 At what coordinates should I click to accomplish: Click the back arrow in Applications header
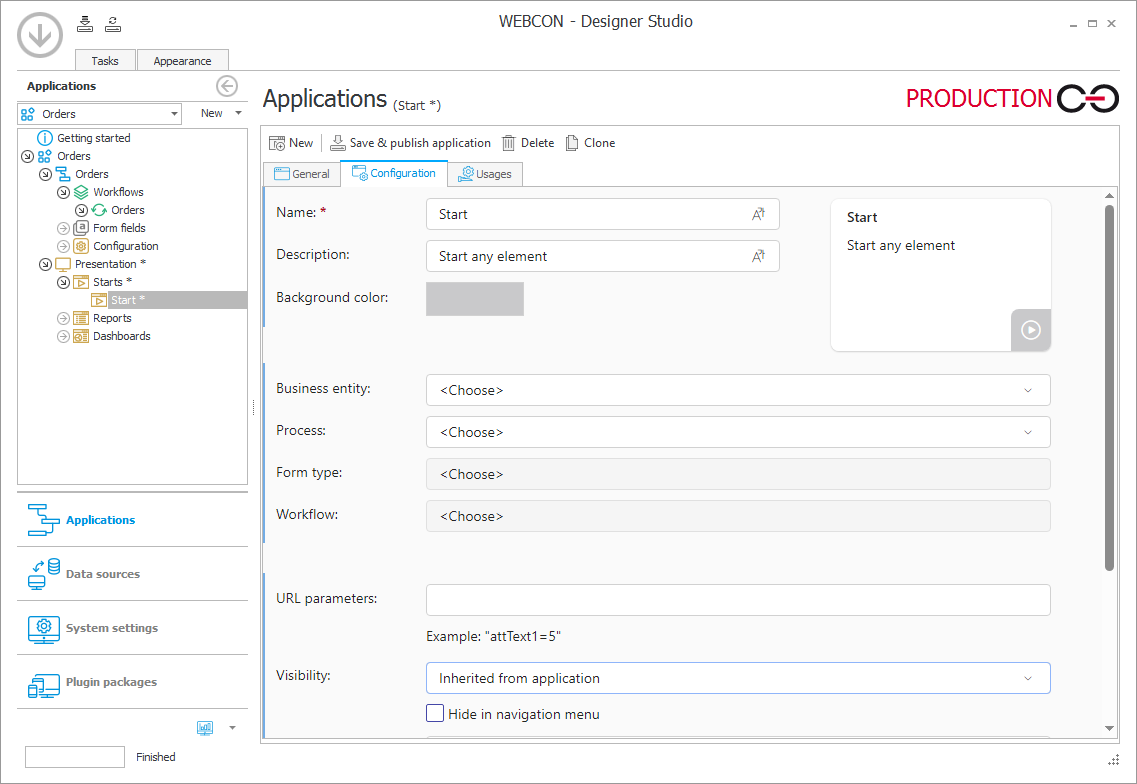pyautogui.click(x=227, y=86)
